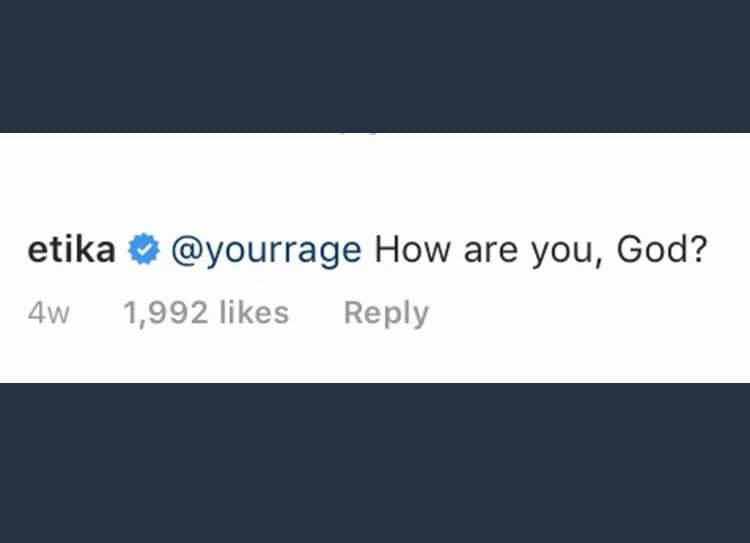Click Reply under etika's comment
This screenshot has height=543, width=750.
pyautogui.click(x=385, y=313)
